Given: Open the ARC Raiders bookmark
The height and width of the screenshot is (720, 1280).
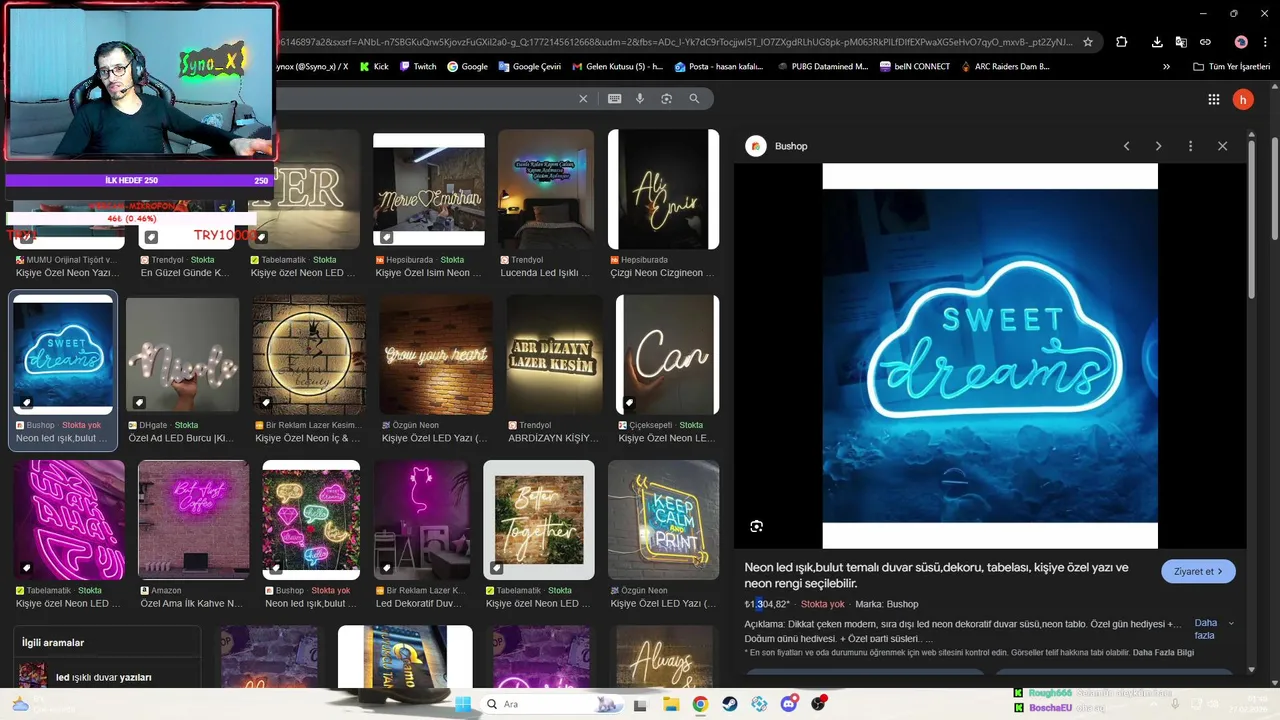Looking at the screenshot, I should [1004, 66].
